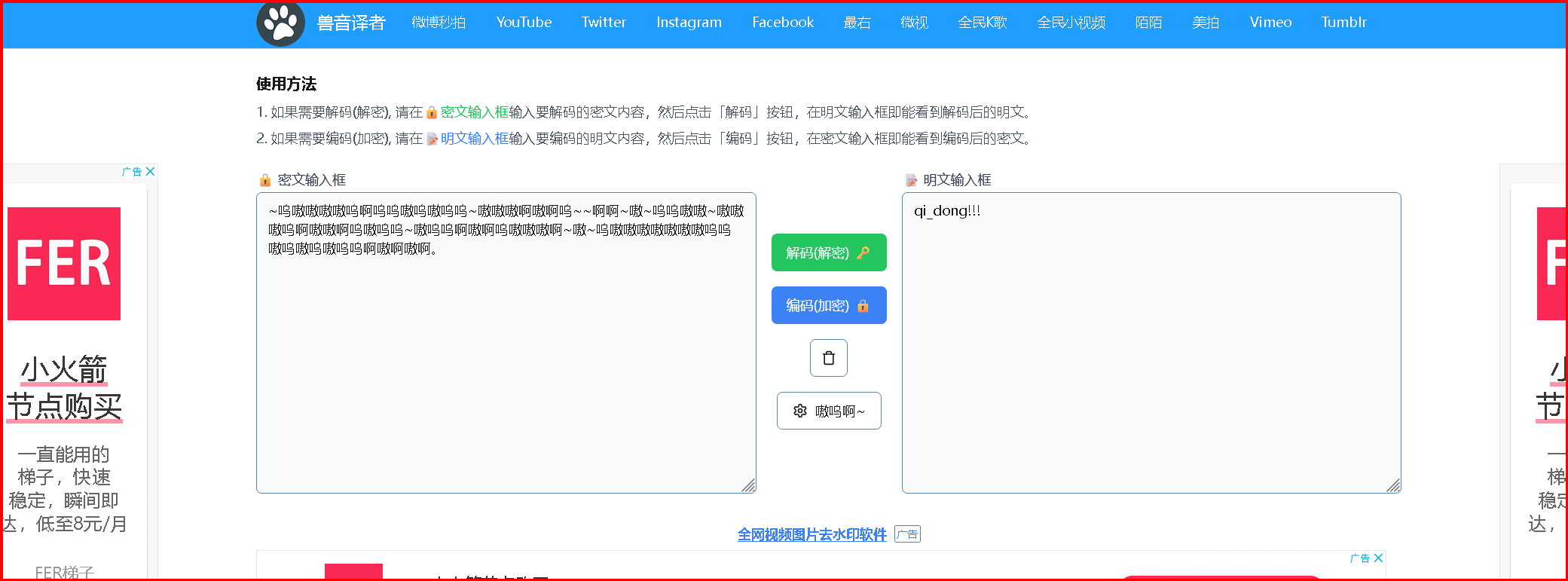Viewport: 1568px width, 581px height.
Task: Select Twitter in the top navigation
Action: (x=604, y=23)
